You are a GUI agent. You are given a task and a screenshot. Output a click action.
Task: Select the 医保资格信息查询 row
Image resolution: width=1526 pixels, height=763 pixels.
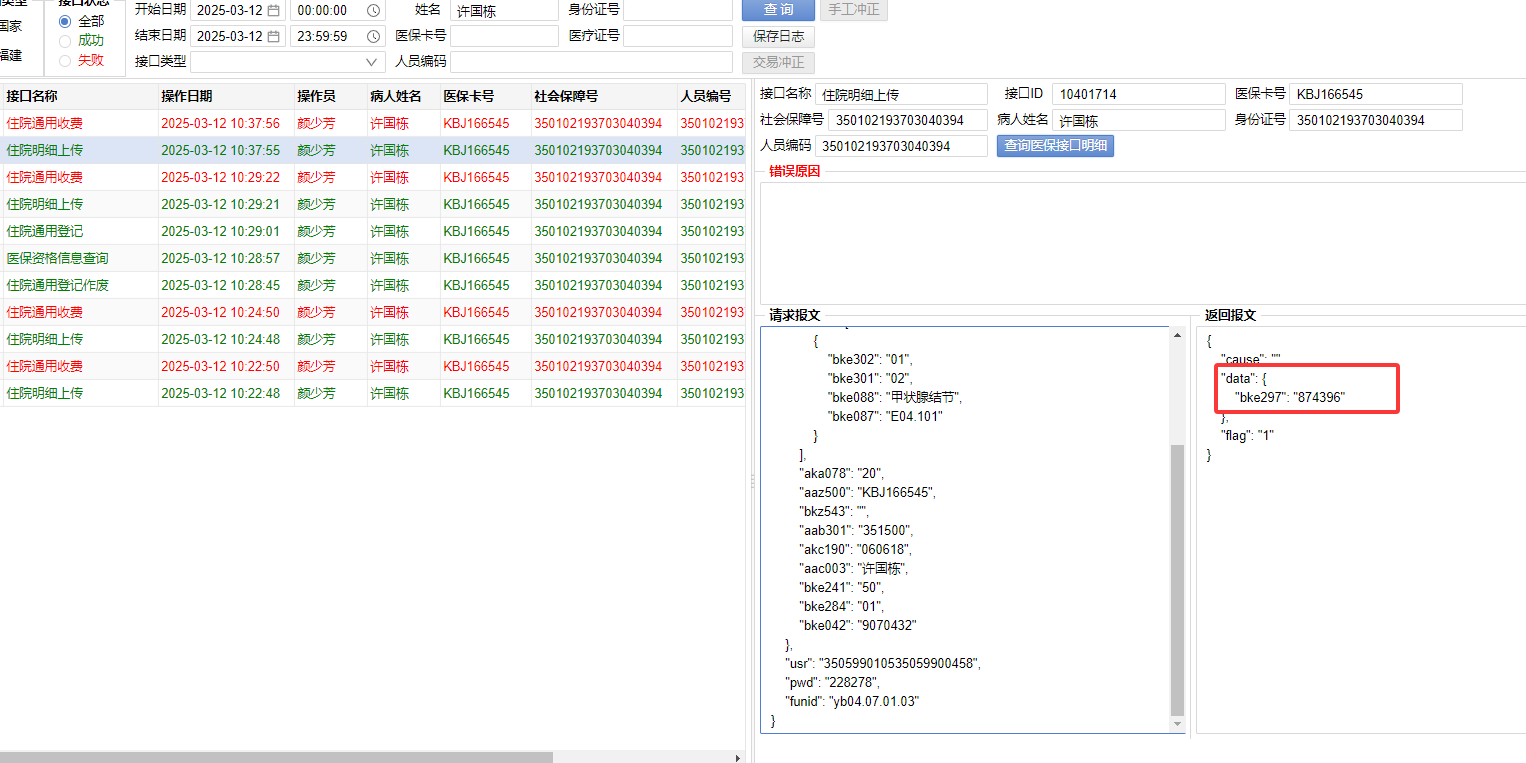click(x=373, y=259)
